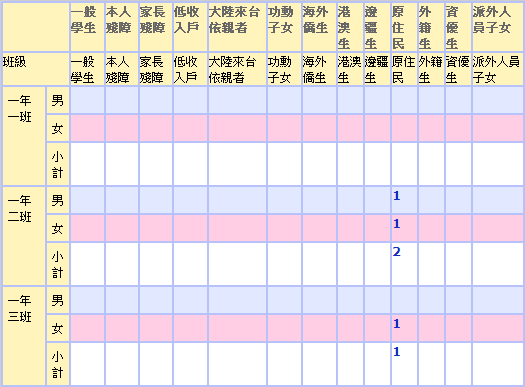The height and width of the screenshot is (387, 525).
Task: Click the 1 in 一年二班 男 原住民 cell
Action: [397, 196]
